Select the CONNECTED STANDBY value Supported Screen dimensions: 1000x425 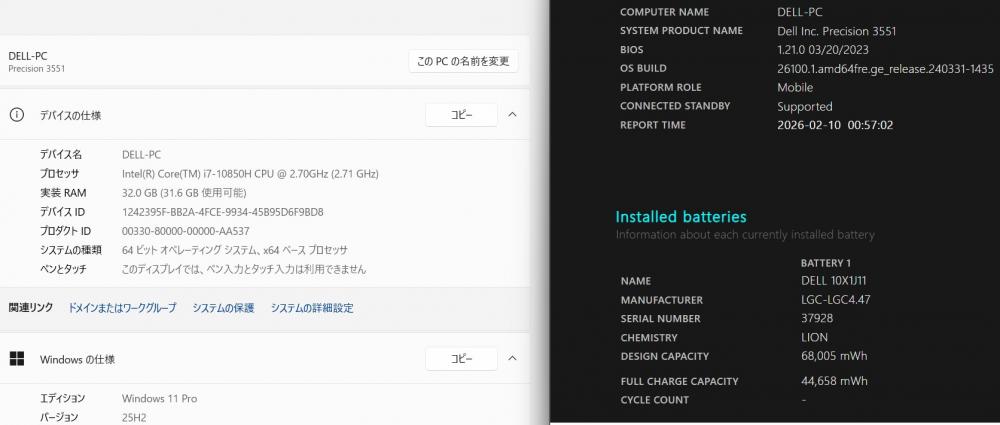[x=805, y=107]
